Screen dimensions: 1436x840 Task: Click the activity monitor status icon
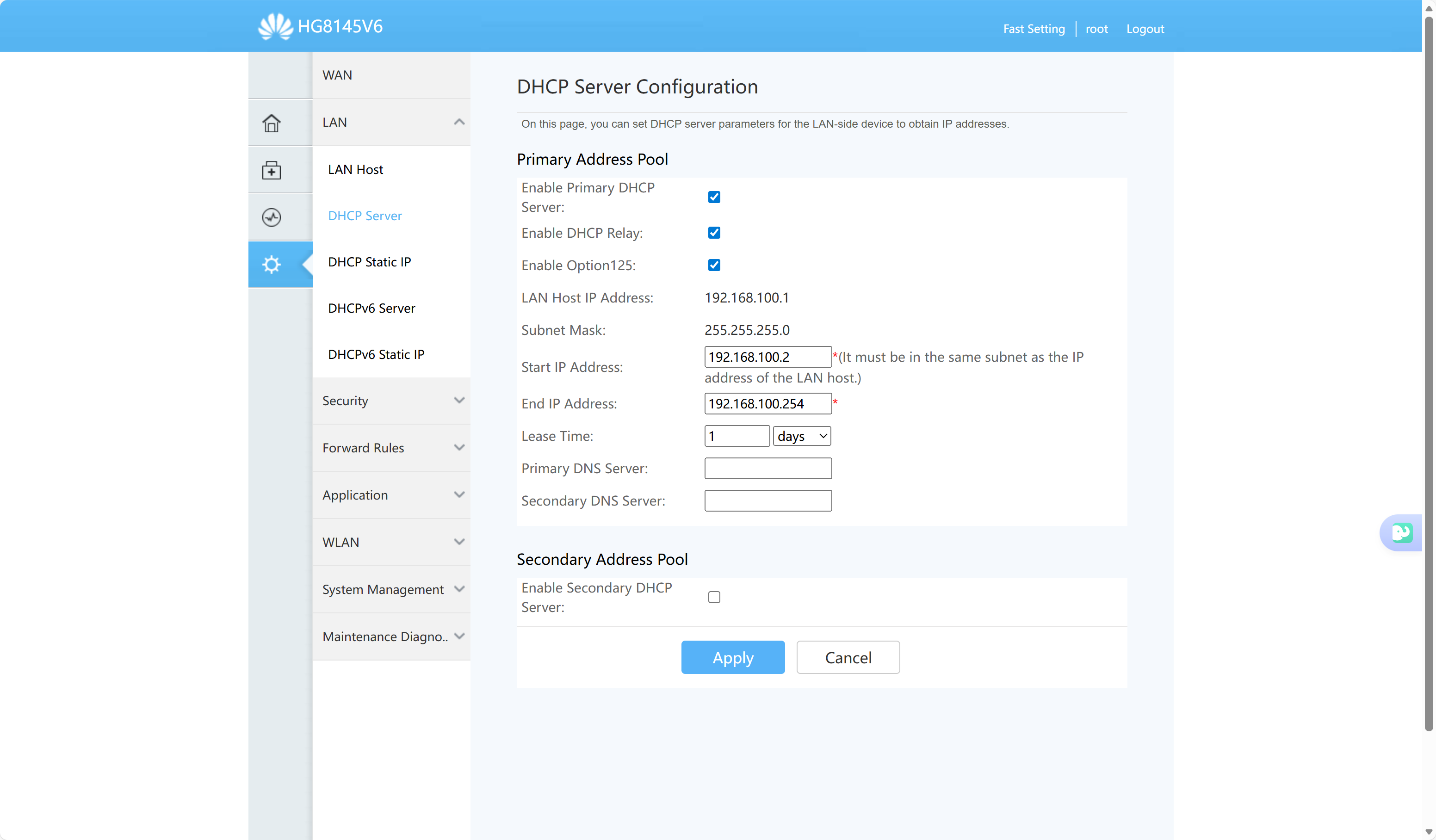click(x=271, y=217)
